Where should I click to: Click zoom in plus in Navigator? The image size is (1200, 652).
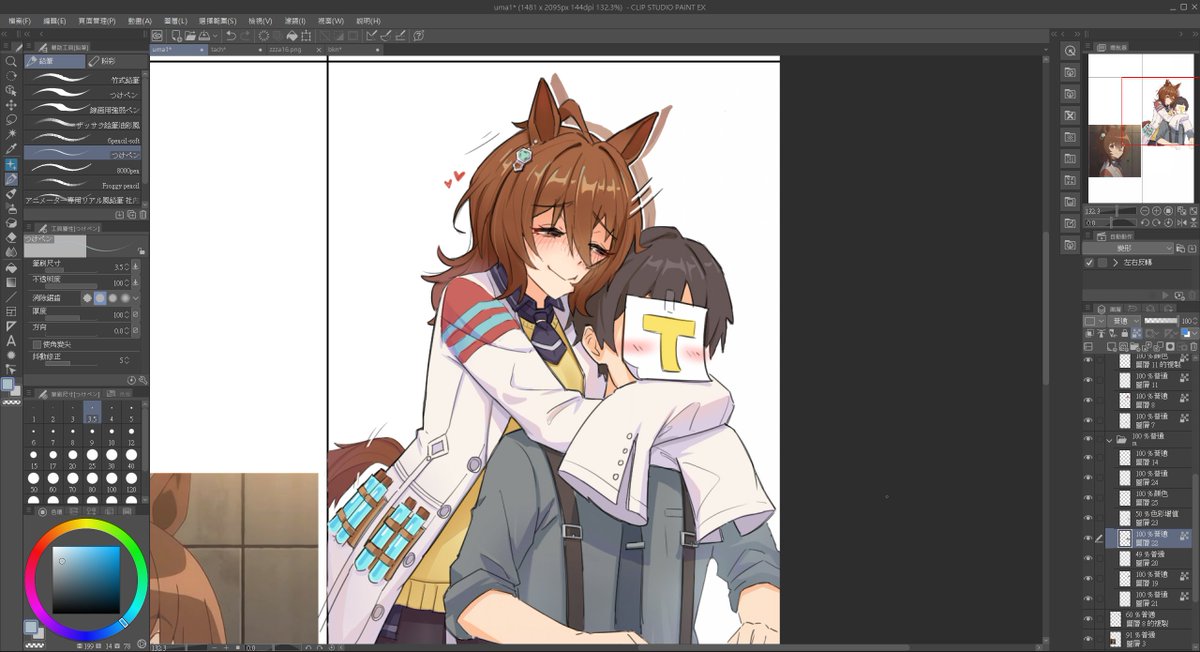coord(1157,211)
